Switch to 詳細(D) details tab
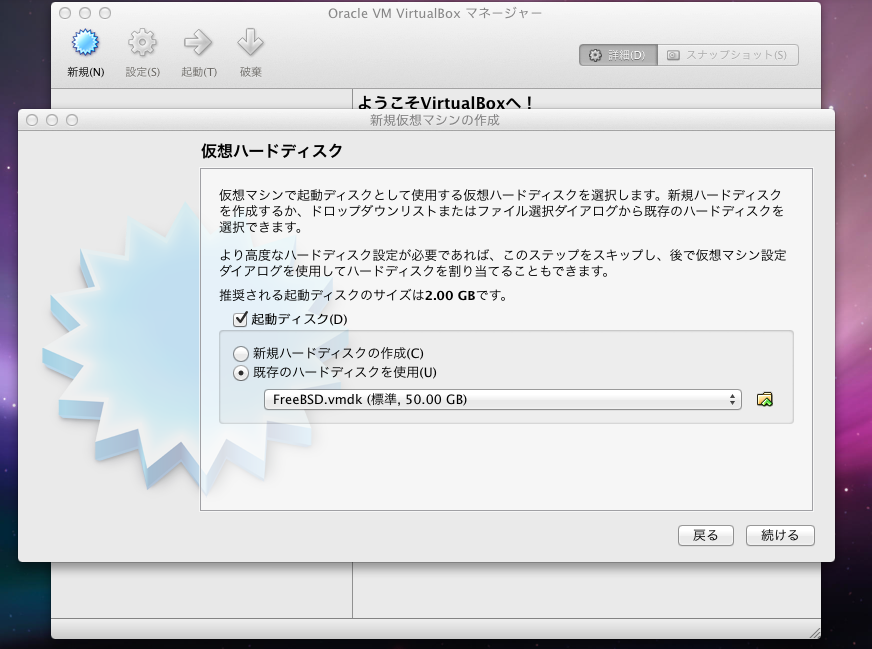The image size is (872, 649). pos(618,55)
